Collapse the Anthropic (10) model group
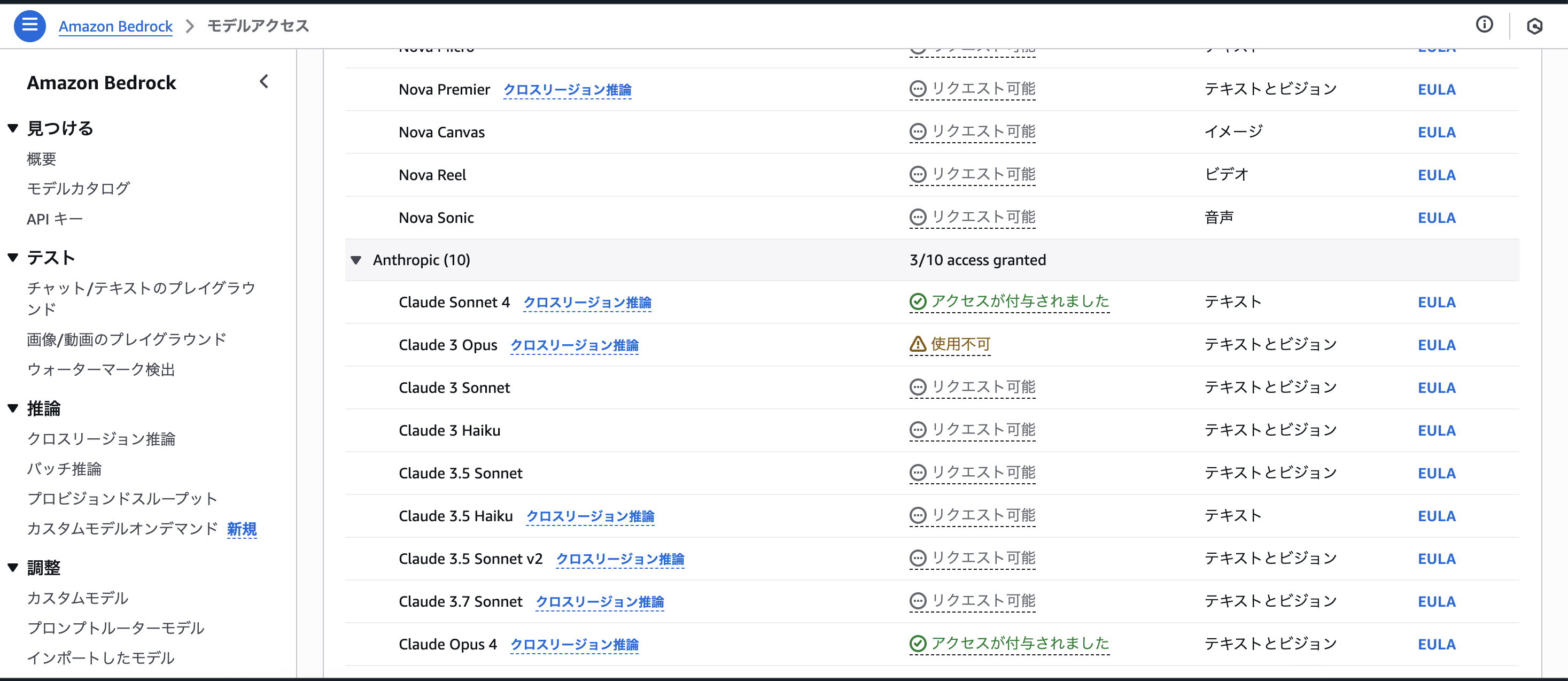Image resolution: width=1568 pixels, height=681 pixels. point(356,260)
